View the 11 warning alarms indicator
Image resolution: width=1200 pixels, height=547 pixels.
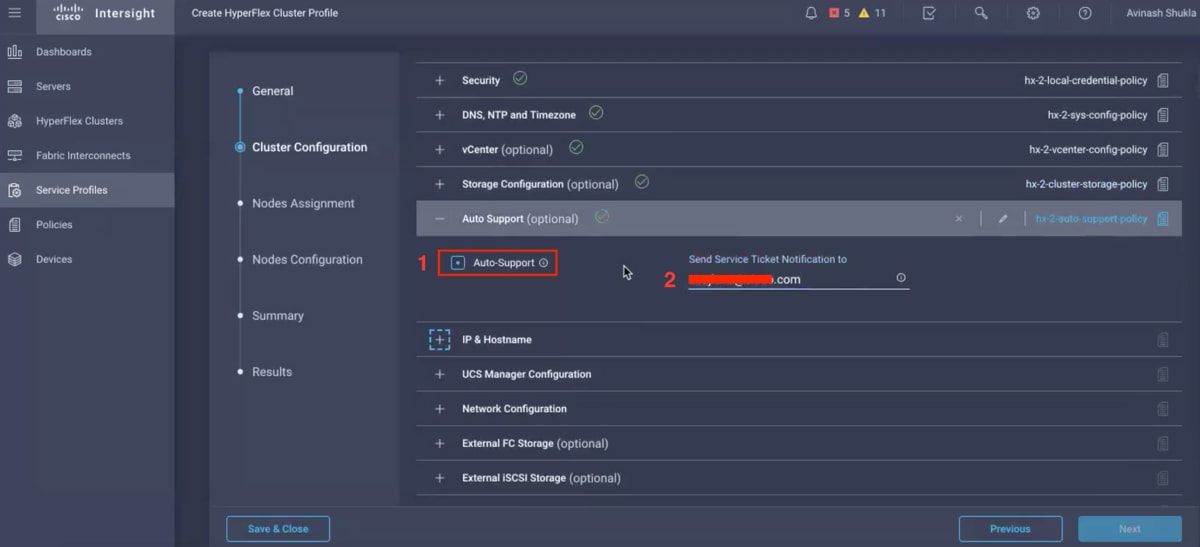pos(872,13)
